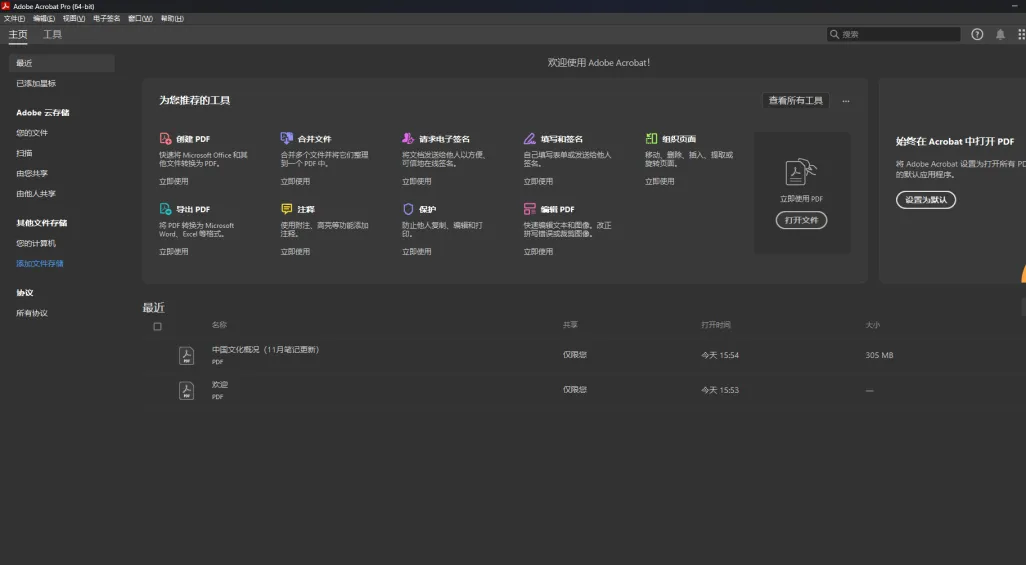Tick the select-all checkbox in recent list
Image resolution: width=1026 pixels, height=565 pixels.
point(157,327)
